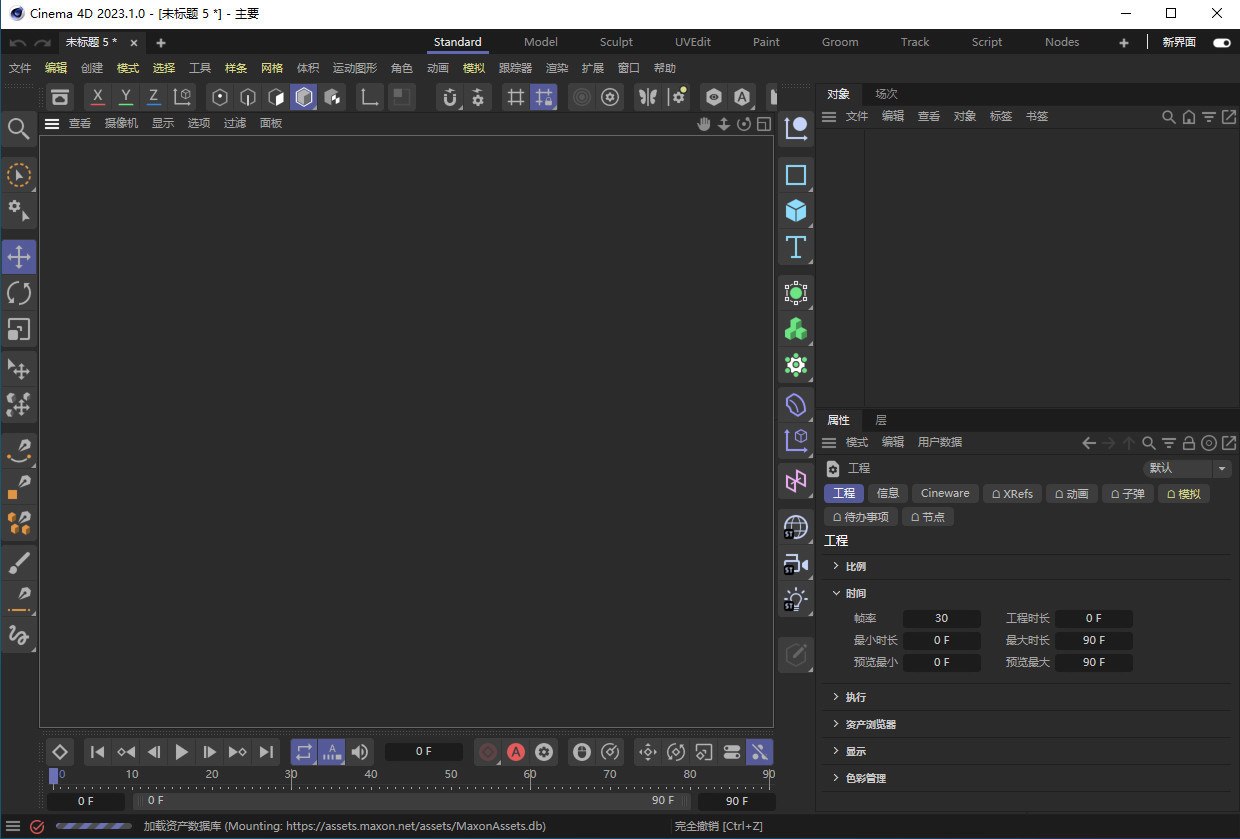Viewport: 1240px width, 839px height.
Task: Add a Text spline object
Action: tap(796, 247)
